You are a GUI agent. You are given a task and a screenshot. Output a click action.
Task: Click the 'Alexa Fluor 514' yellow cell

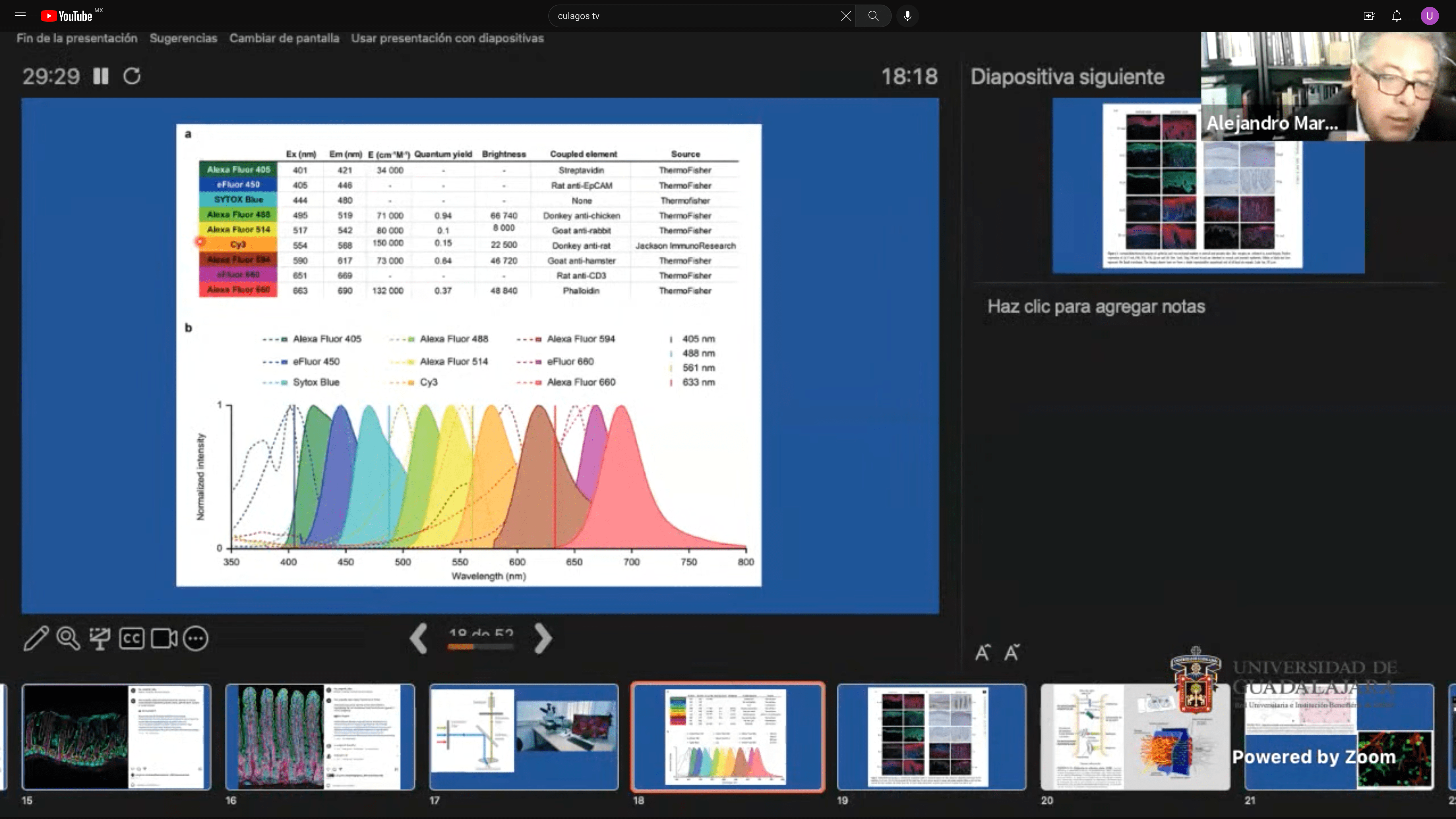238,229
